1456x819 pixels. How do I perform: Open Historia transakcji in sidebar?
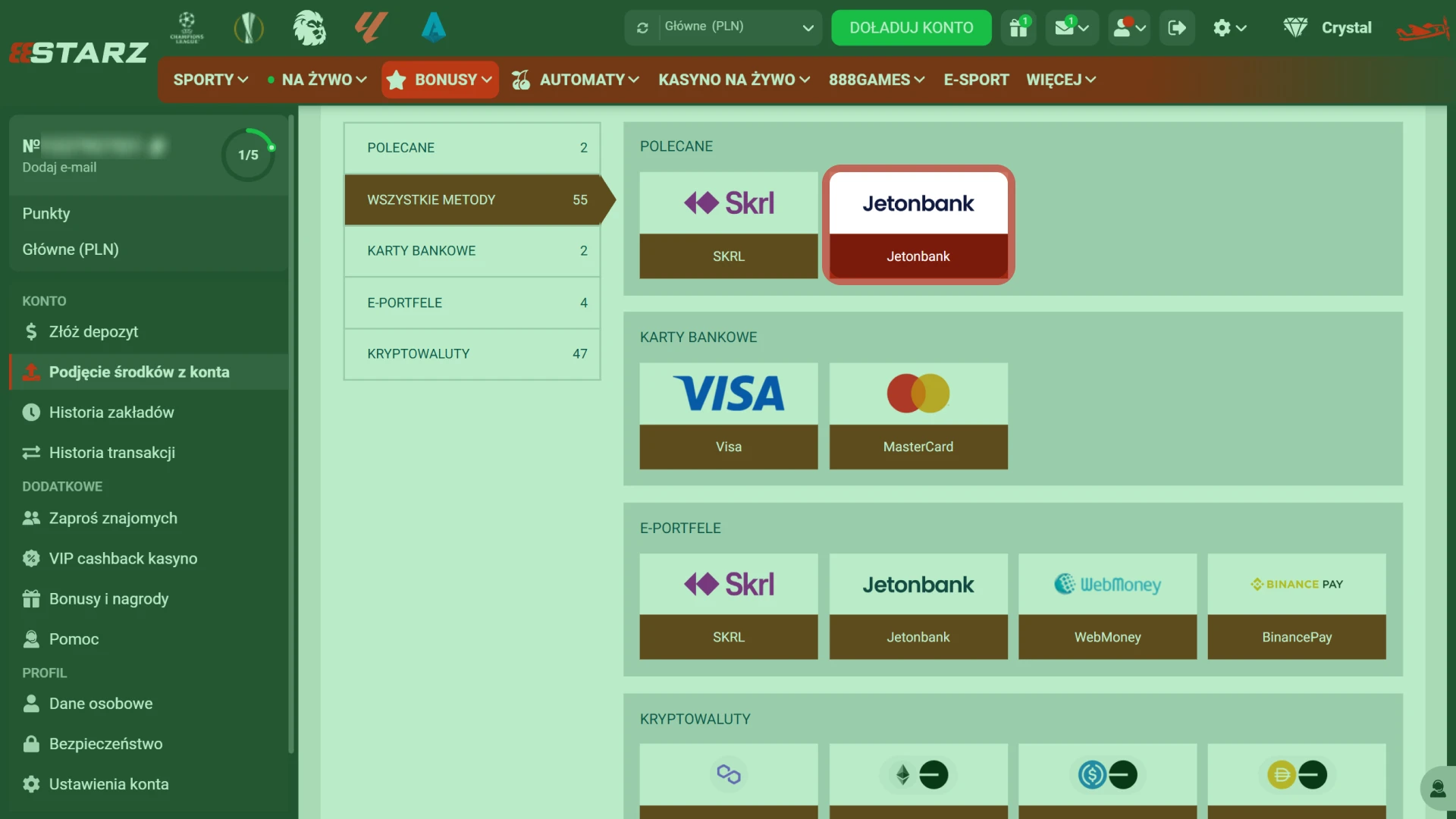(111, 453)
